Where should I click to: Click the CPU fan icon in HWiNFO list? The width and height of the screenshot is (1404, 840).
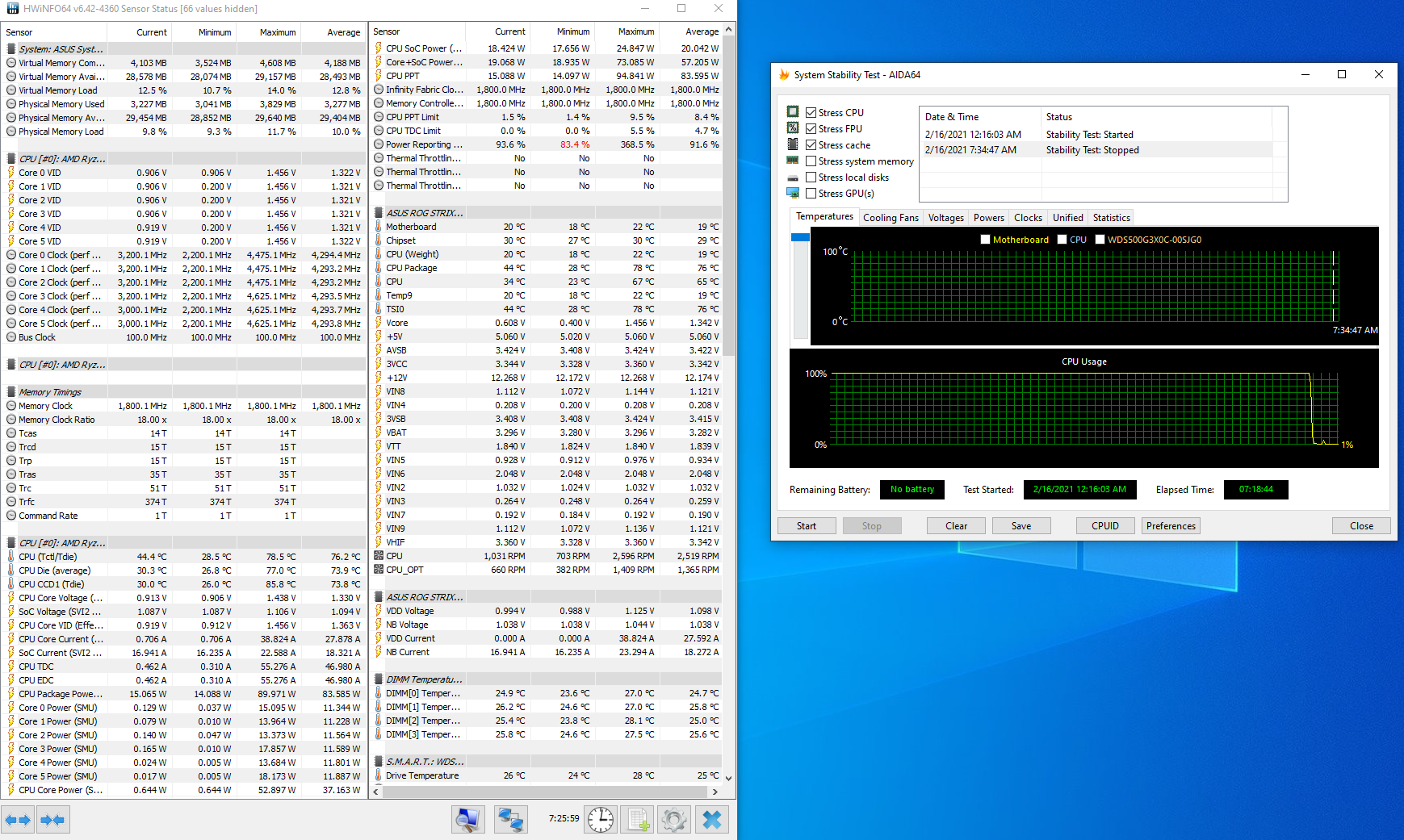click(378, 556)
